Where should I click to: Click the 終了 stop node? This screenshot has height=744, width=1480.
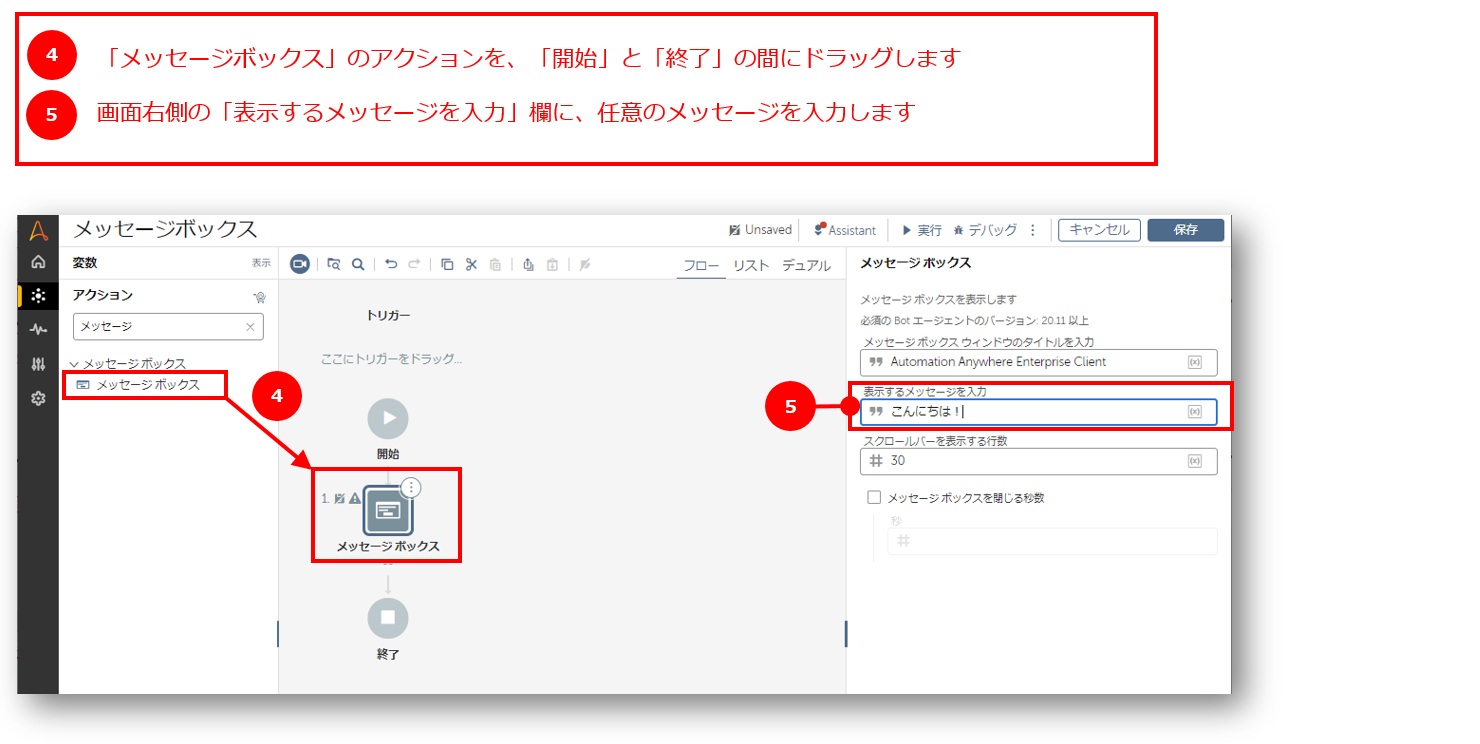click(x=388, y=618)
